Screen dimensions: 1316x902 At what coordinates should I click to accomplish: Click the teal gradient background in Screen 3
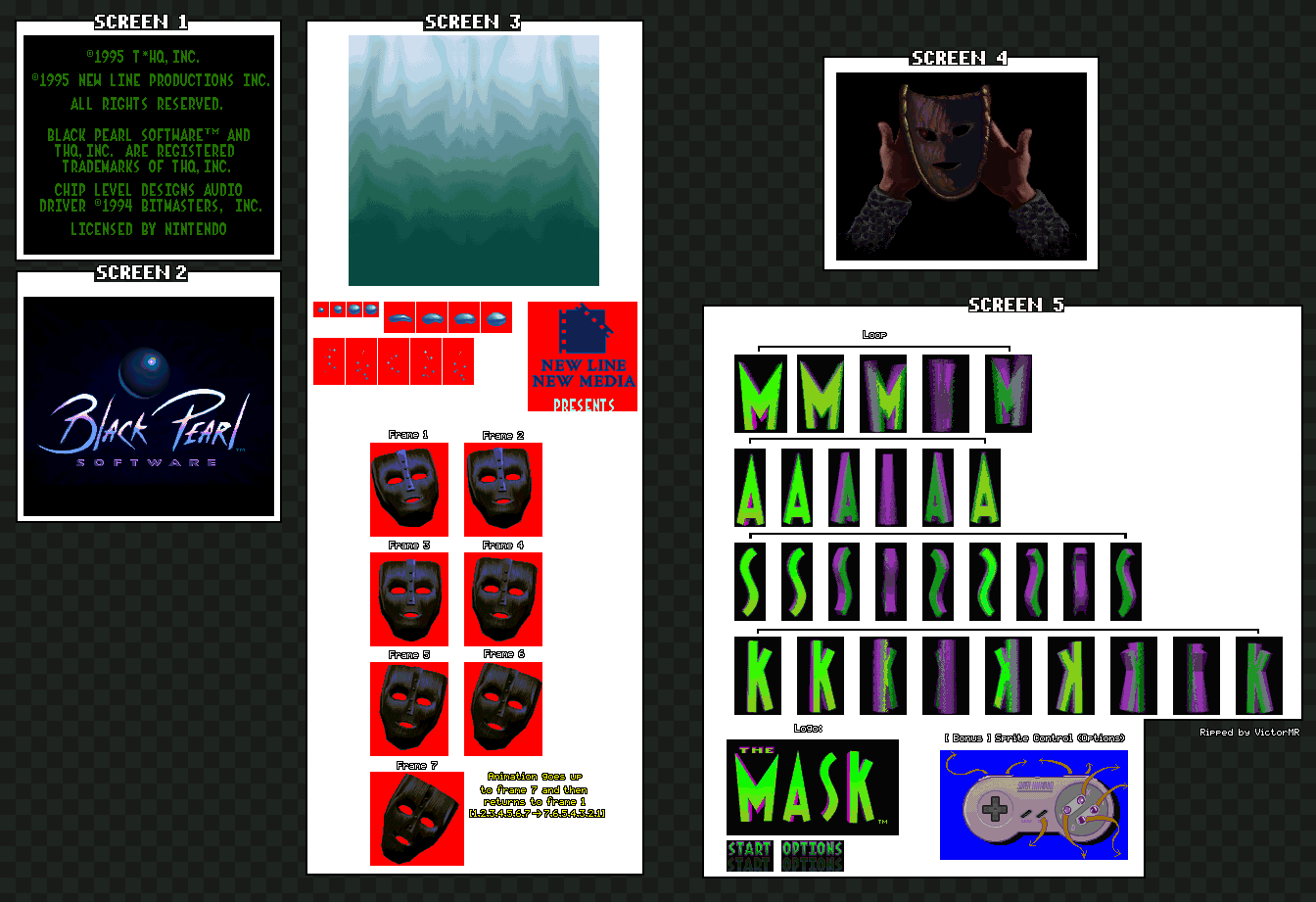[x=473, y=161]
